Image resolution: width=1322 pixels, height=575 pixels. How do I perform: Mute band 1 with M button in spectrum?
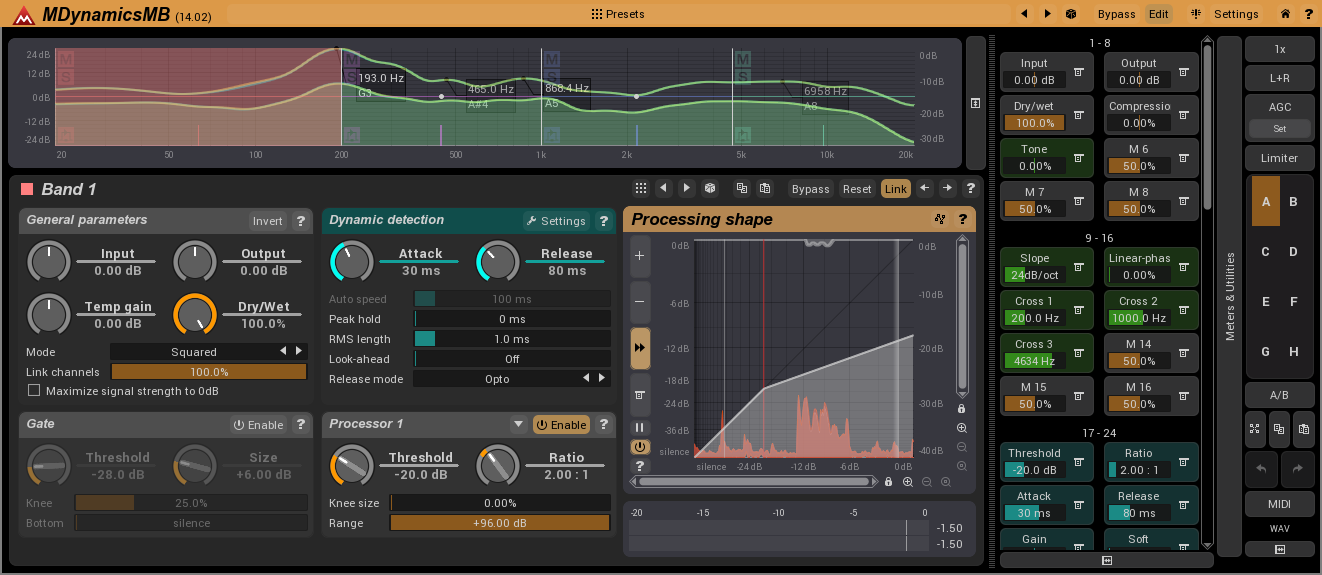pyautogui.click(x=66, y=59)
